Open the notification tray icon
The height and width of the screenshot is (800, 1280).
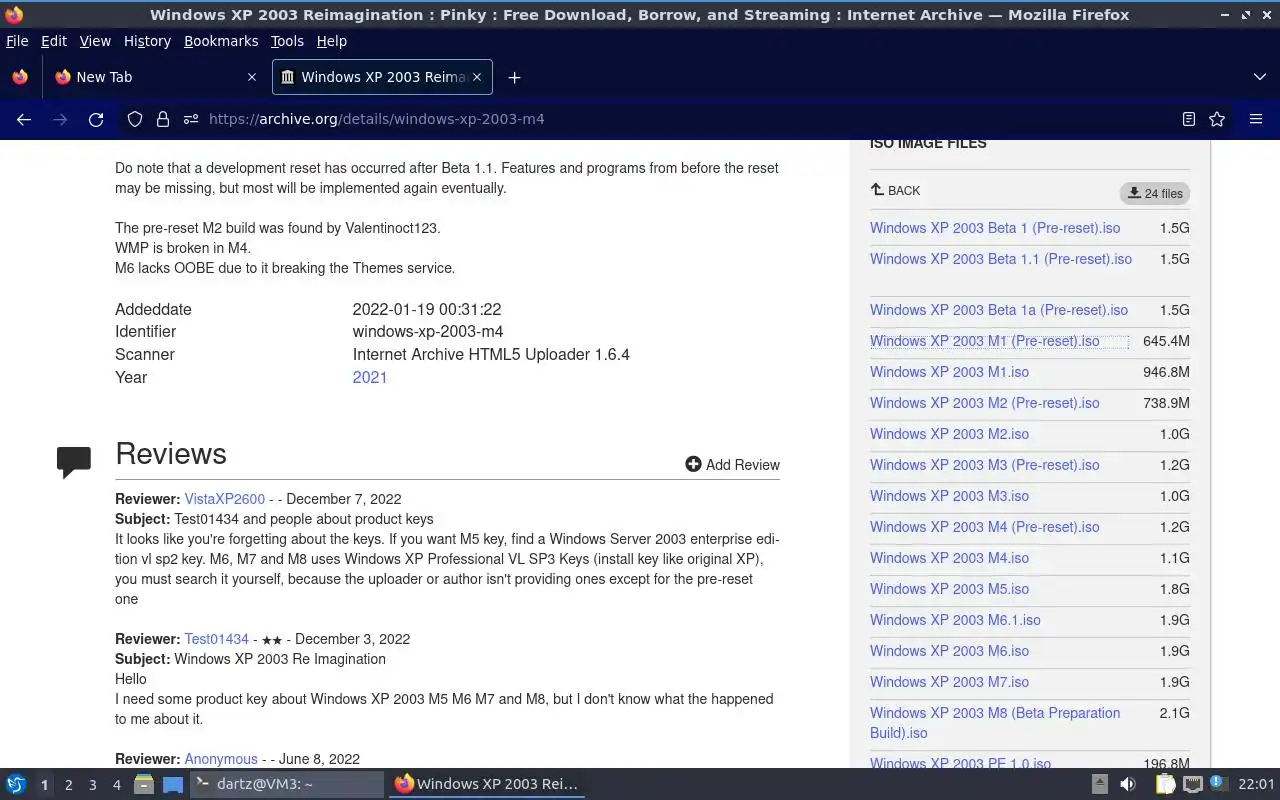click(1217, 784)
